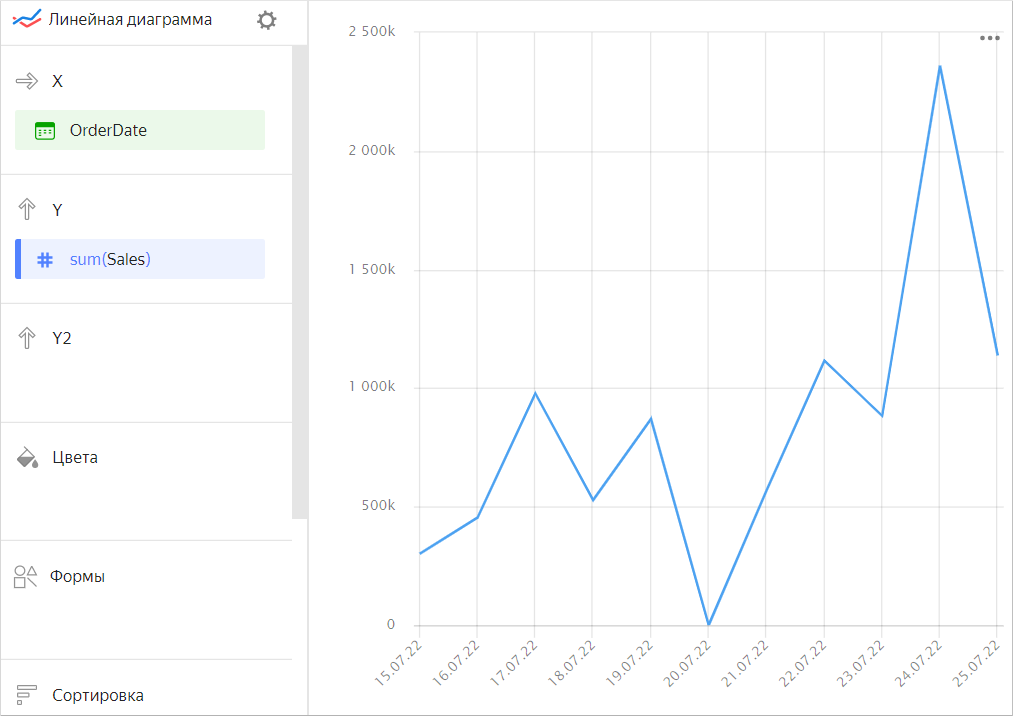Click the shapes Формы icon
1013x716 pixels.
26,576
